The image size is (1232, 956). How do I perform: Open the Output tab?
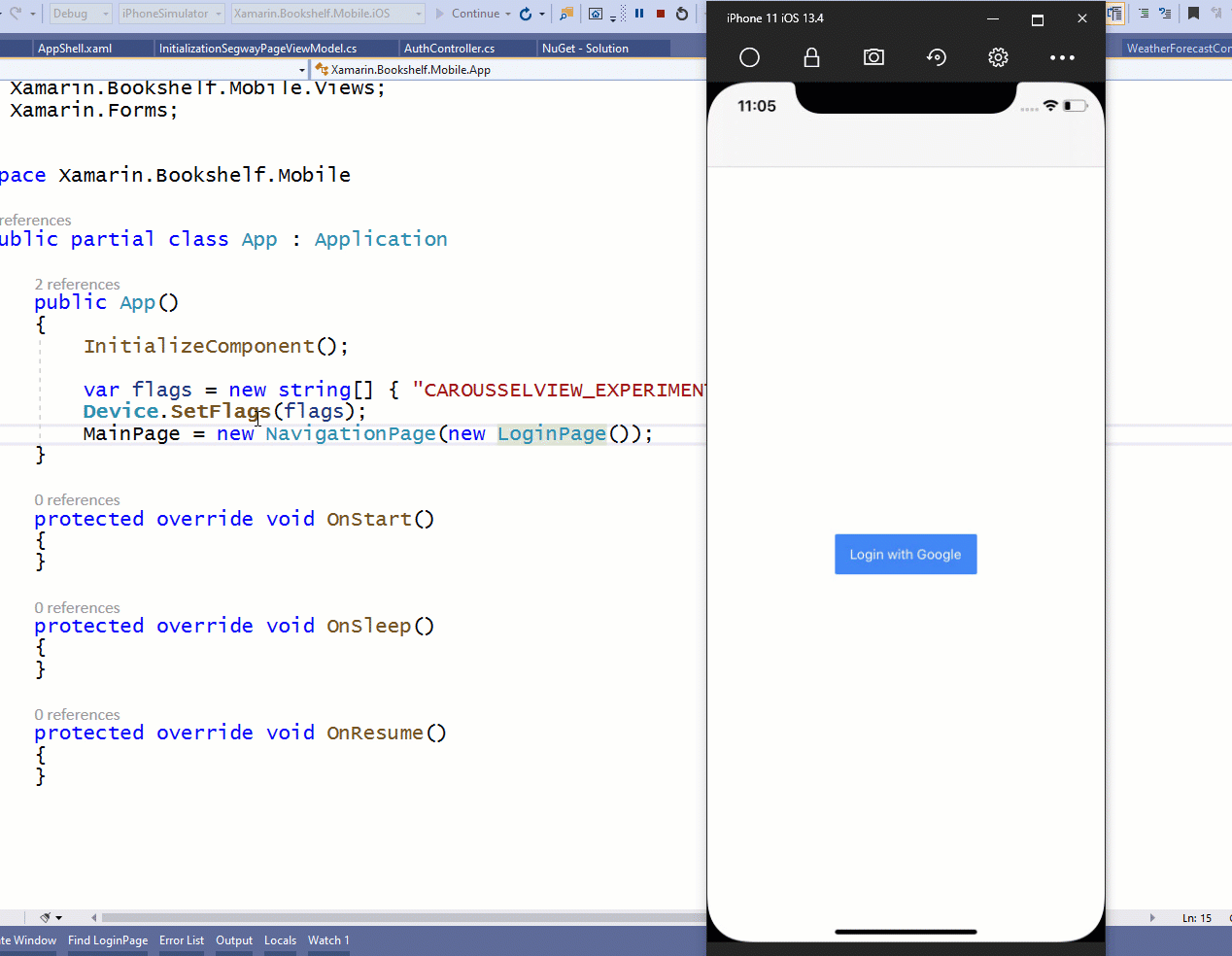(x=234, y=940)
